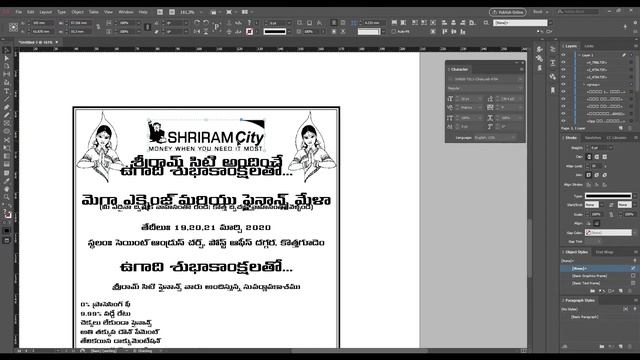Click the no text wrap icon

[334, 23]
